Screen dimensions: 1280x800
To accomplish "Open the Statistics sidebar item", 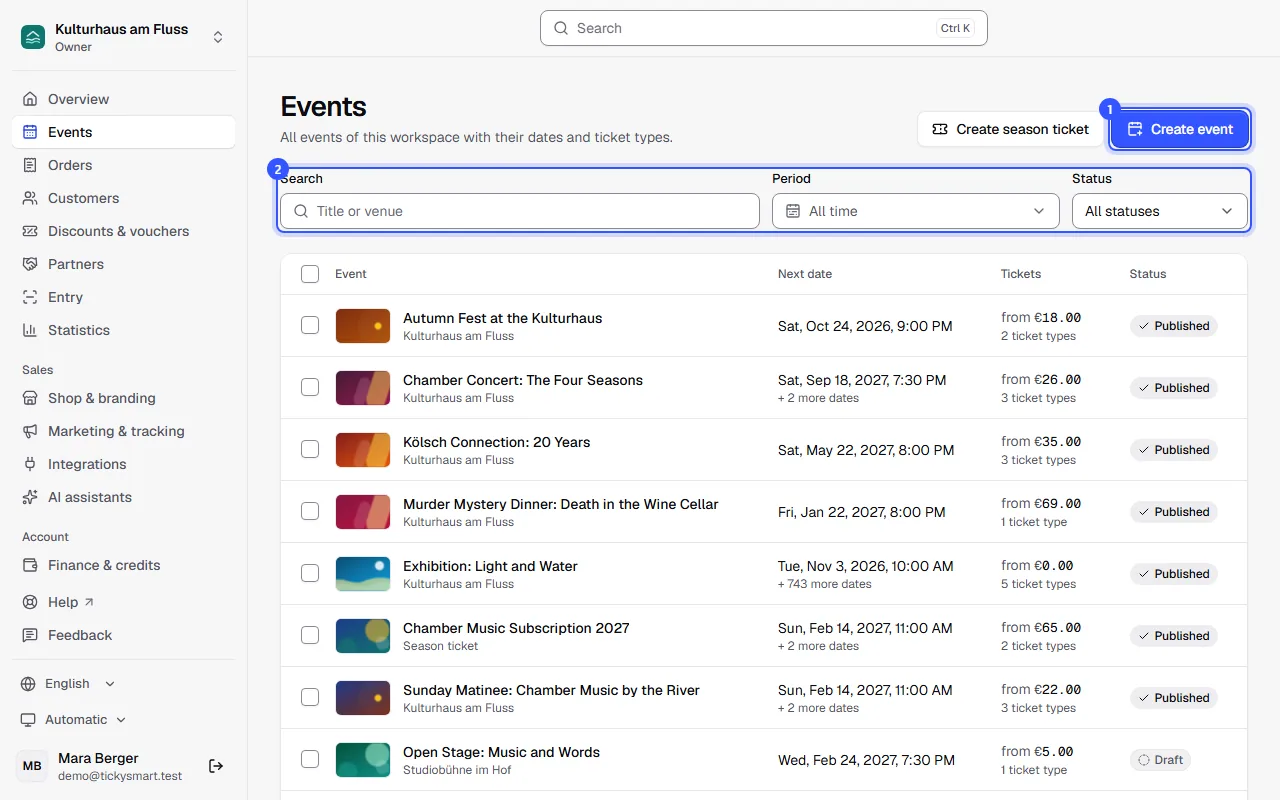I will (x=124, y=330).
